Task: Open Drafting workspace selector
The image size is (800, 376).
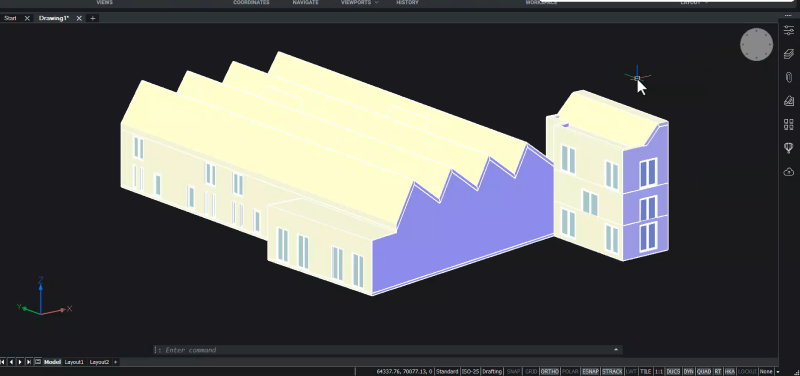Action: coord(492,371)
